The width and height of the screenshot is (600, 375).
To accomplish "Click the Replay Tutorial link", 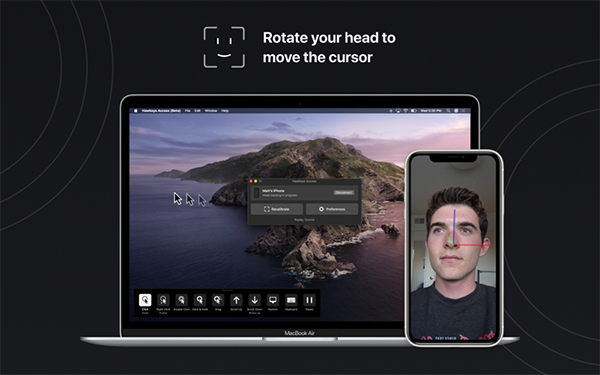I will [304, 220].
